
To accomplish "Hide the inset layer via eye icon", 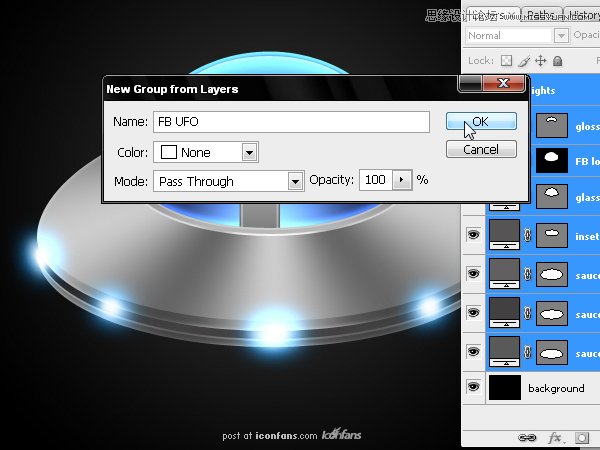I will coord(473,234).
